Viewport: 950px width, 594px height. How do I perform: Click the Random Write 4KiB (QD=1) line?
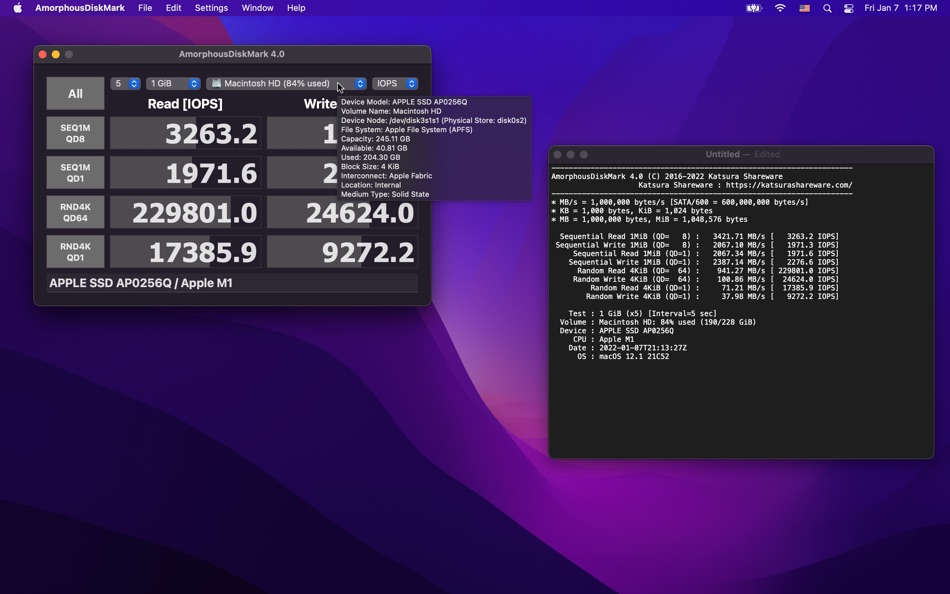(712, 296)
